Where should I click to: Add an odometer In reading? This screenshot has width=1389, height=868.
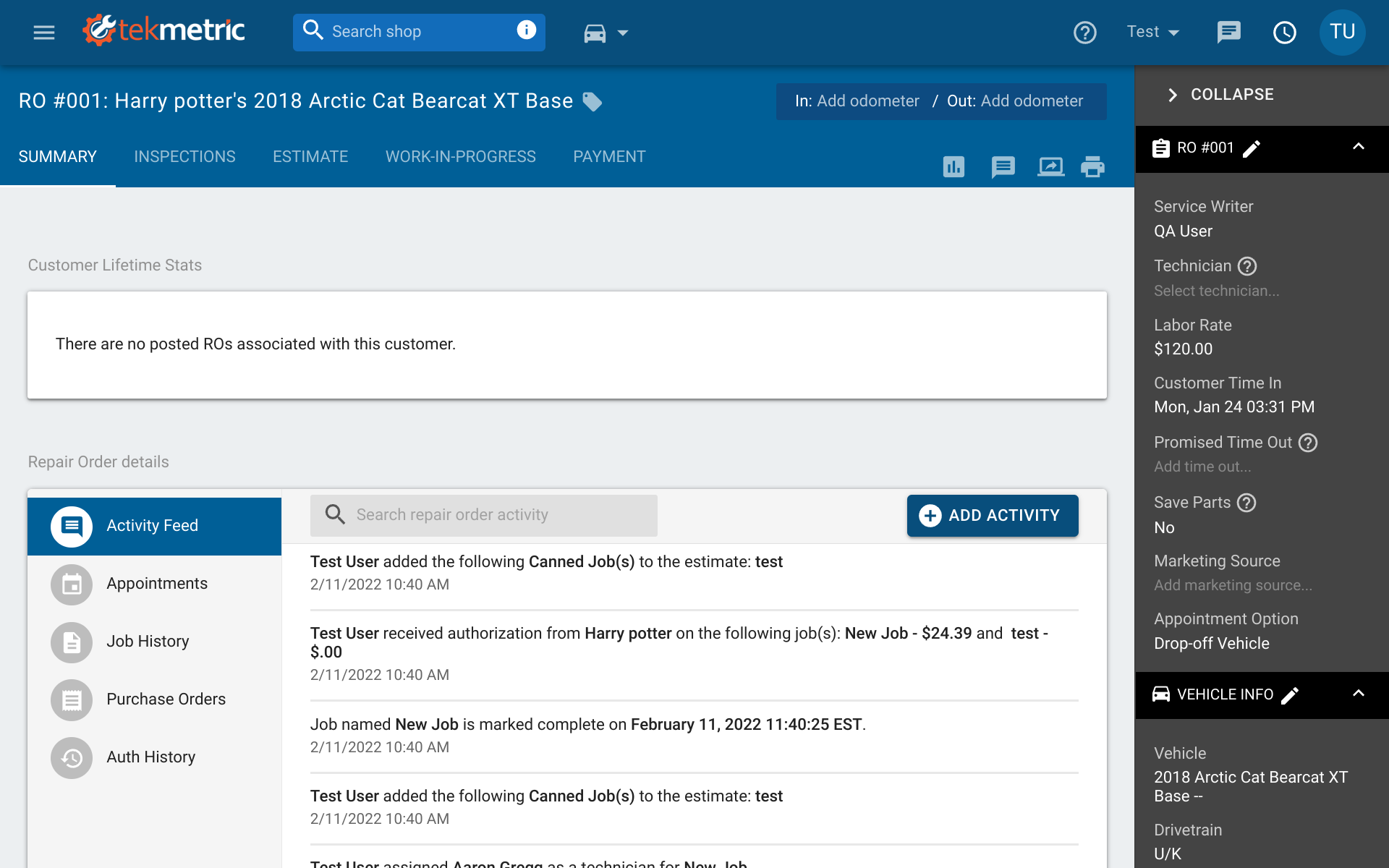point(868,101)
